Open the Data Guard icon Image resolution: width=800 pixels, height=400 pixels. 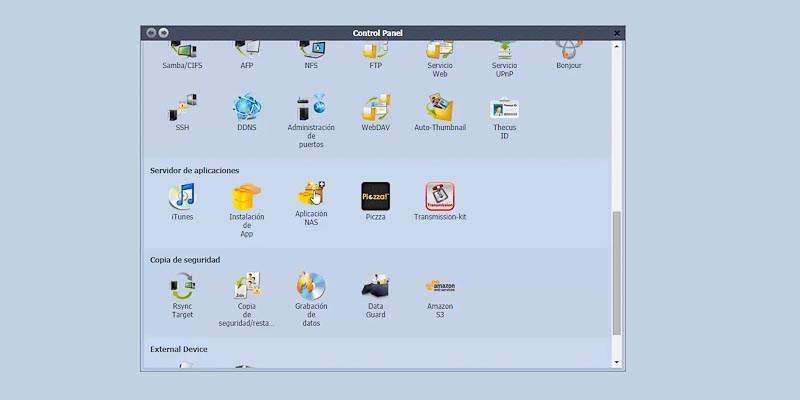pyautogui.click(x=376, y=286)
